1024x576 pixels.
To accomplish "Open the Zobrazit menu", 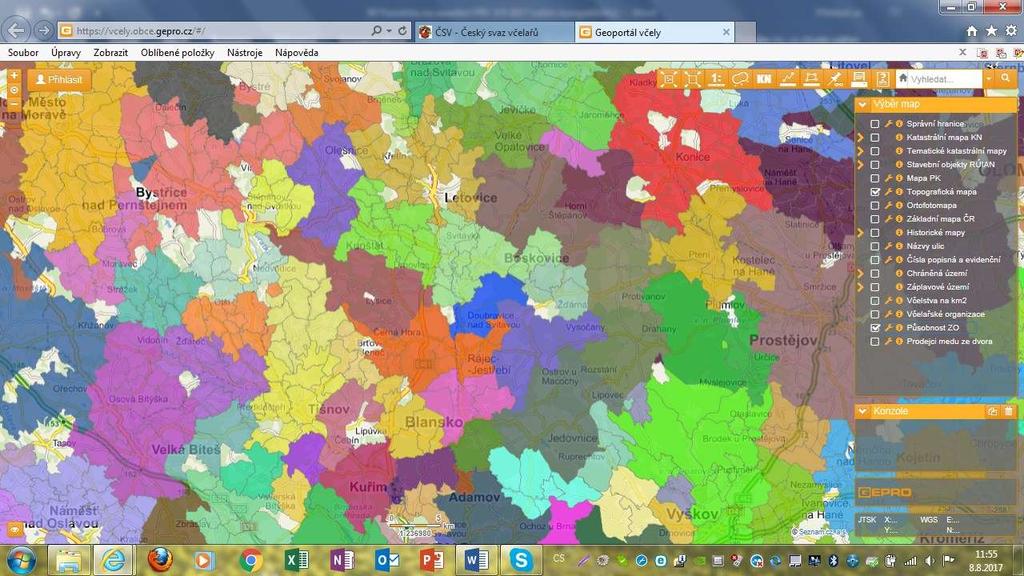I will (x=110, y=53).
